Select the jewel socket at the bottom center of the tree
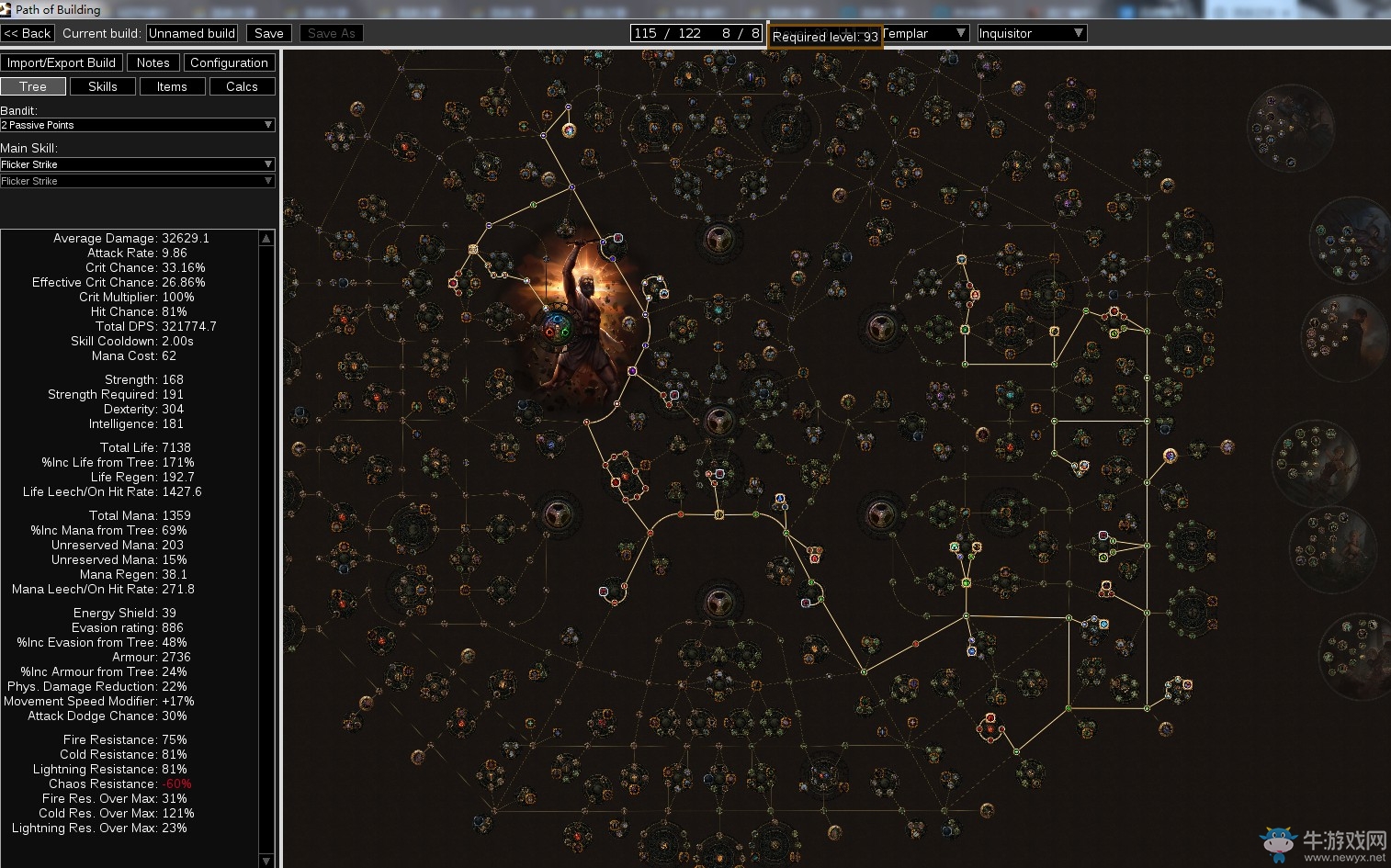The width and height of the screenshot is (1391, 868). pos(718,603)
